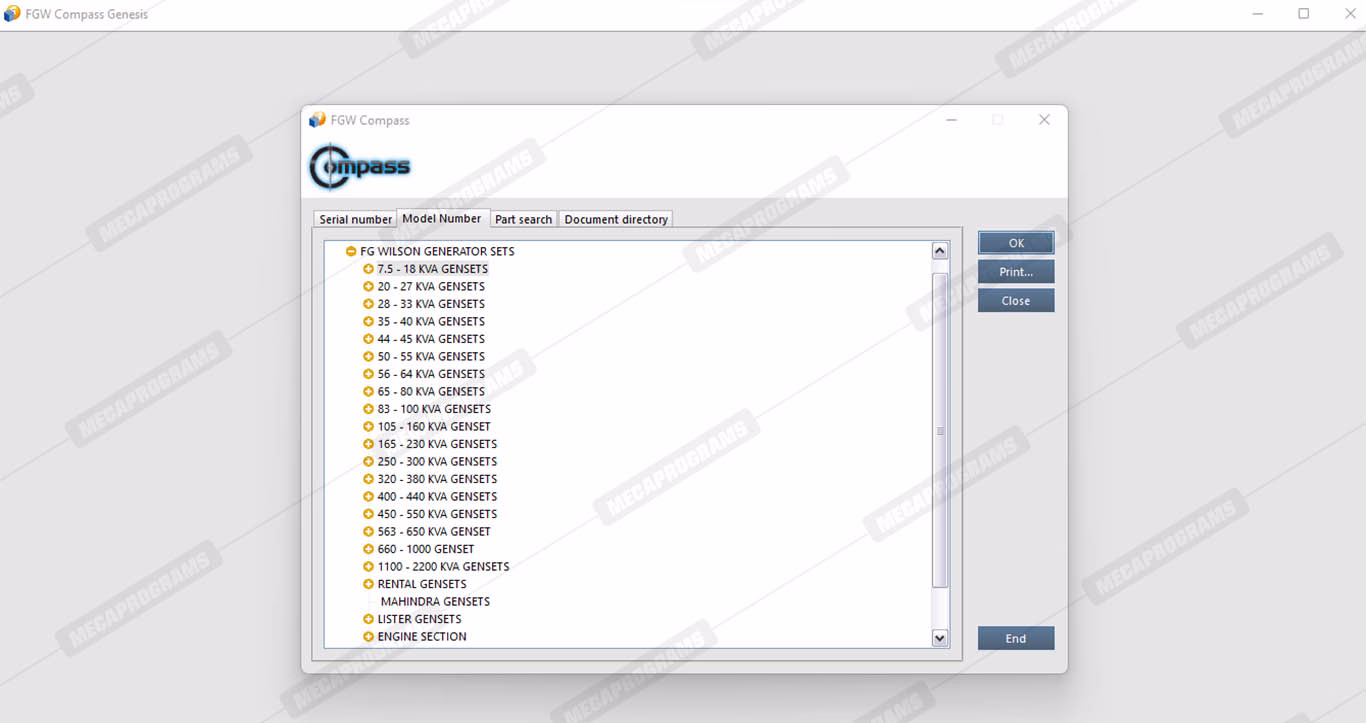Select 250 - 300 KVA GENSETS label
This screenshot has width=1366, height=723.
pos(437,462)
